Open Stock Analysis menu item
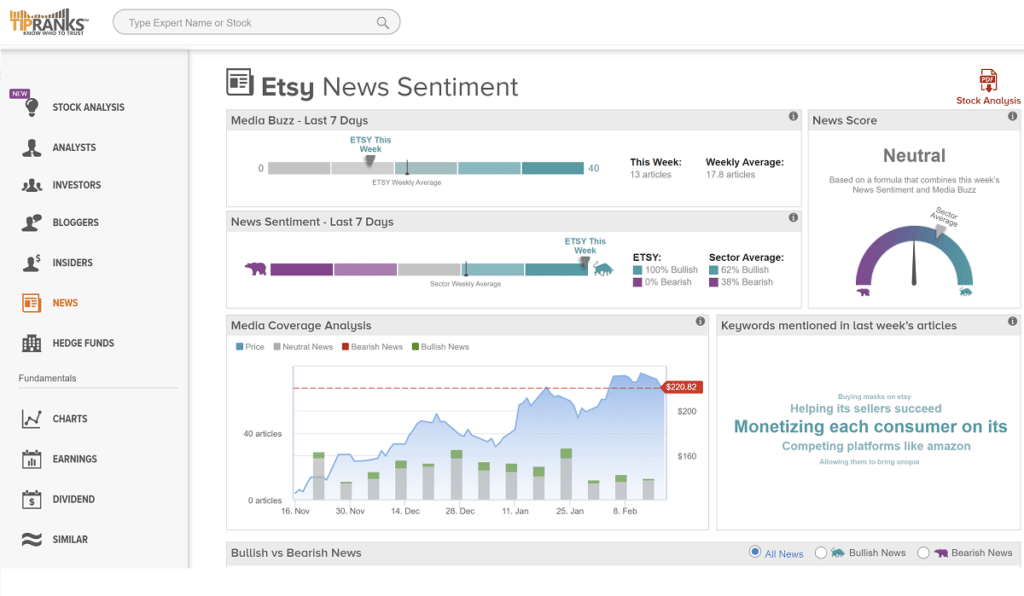Image resolution: width=1024 pixels, height=596 pixels. click(x=88, y=107)
